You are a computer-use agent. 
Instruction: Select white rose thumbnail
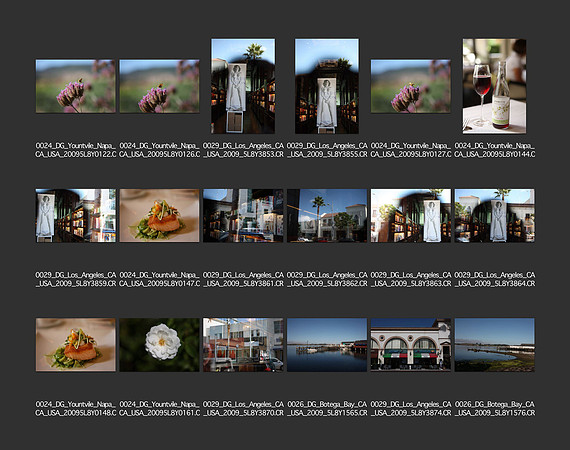click(x=159, y=345)
